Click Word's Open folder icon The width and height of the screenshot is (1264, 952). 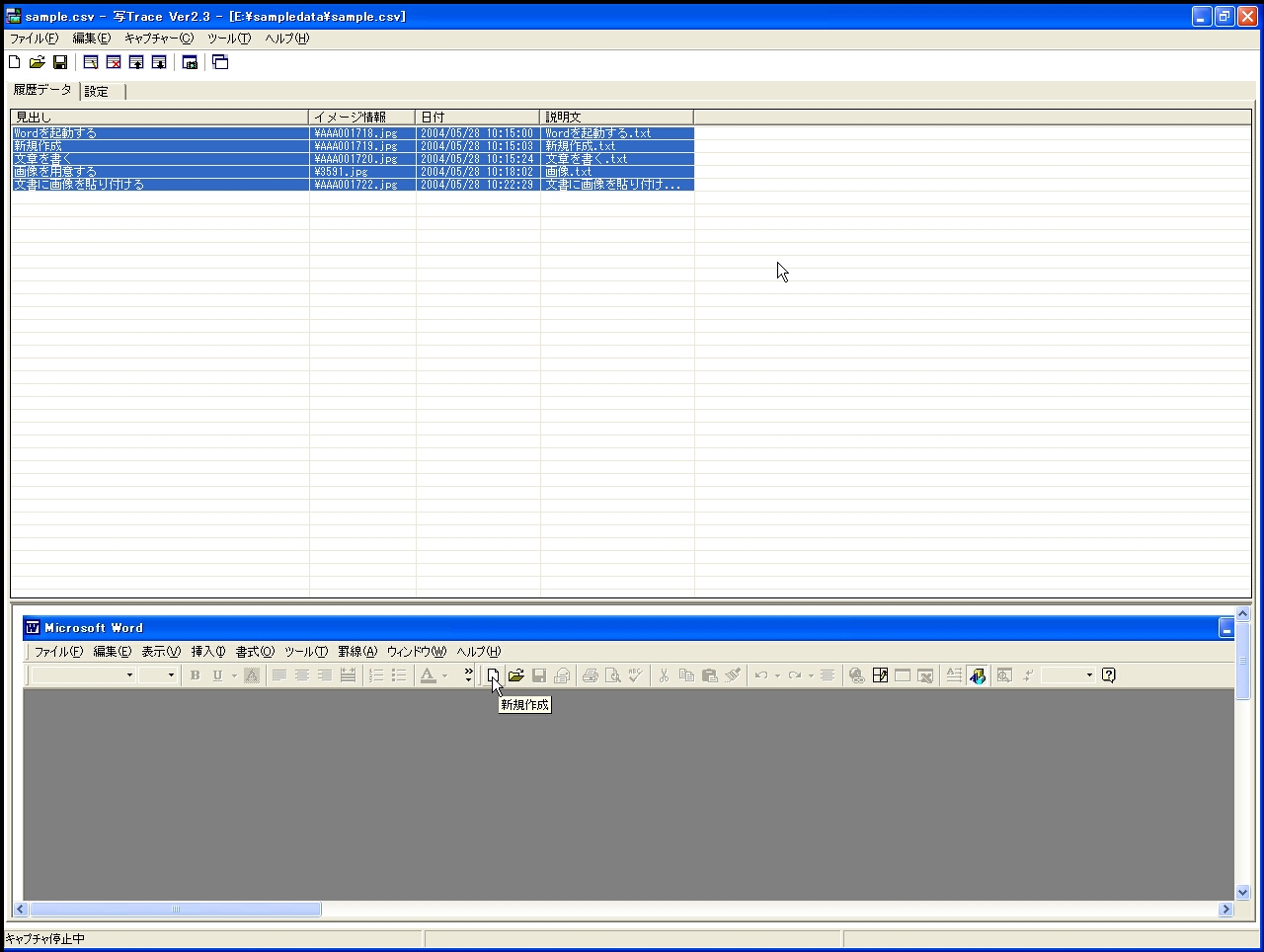tap(515, 675)
